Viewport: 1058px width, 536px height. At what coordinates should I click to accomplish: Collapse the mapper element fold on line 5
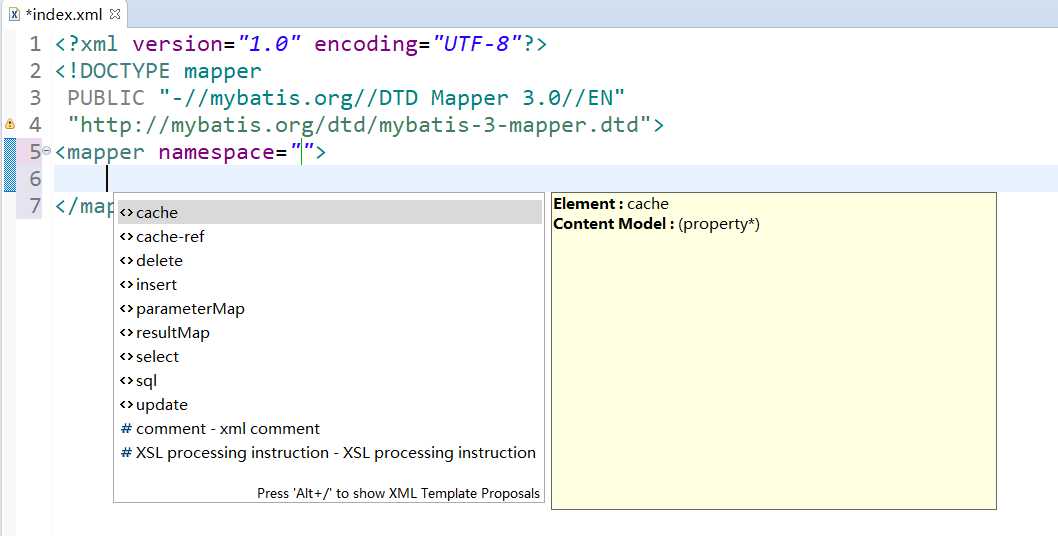click(x=47, y=151)
